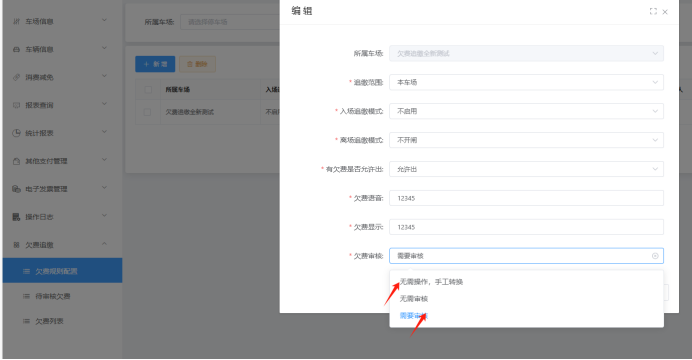Viewport: 692px width, 360px height.
Task: Open the 入场追缴模式 dropdown
Action: point(526,111)
